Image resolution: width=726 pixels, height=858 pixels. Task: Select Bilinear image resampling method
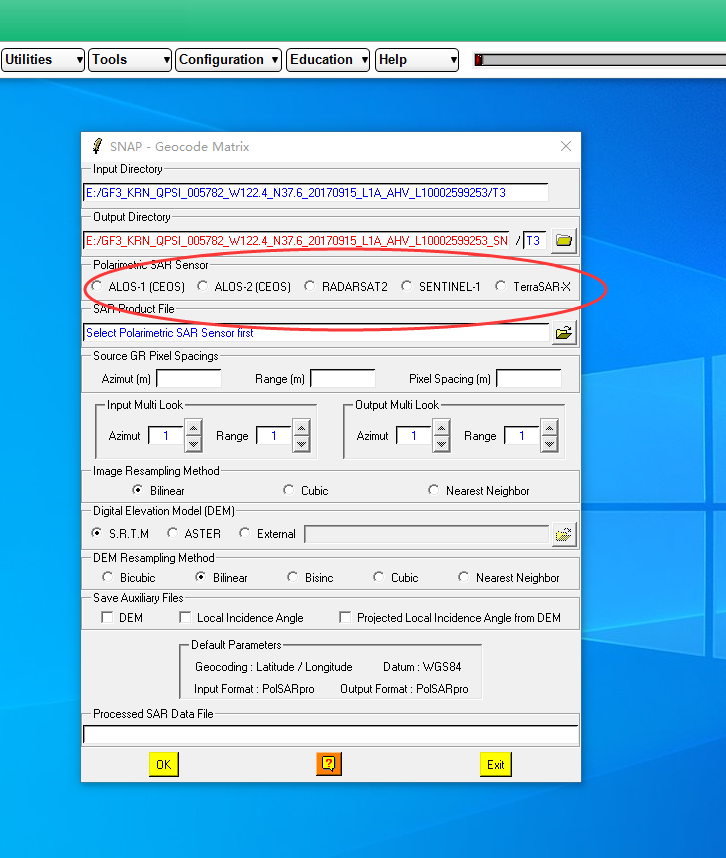137,490
